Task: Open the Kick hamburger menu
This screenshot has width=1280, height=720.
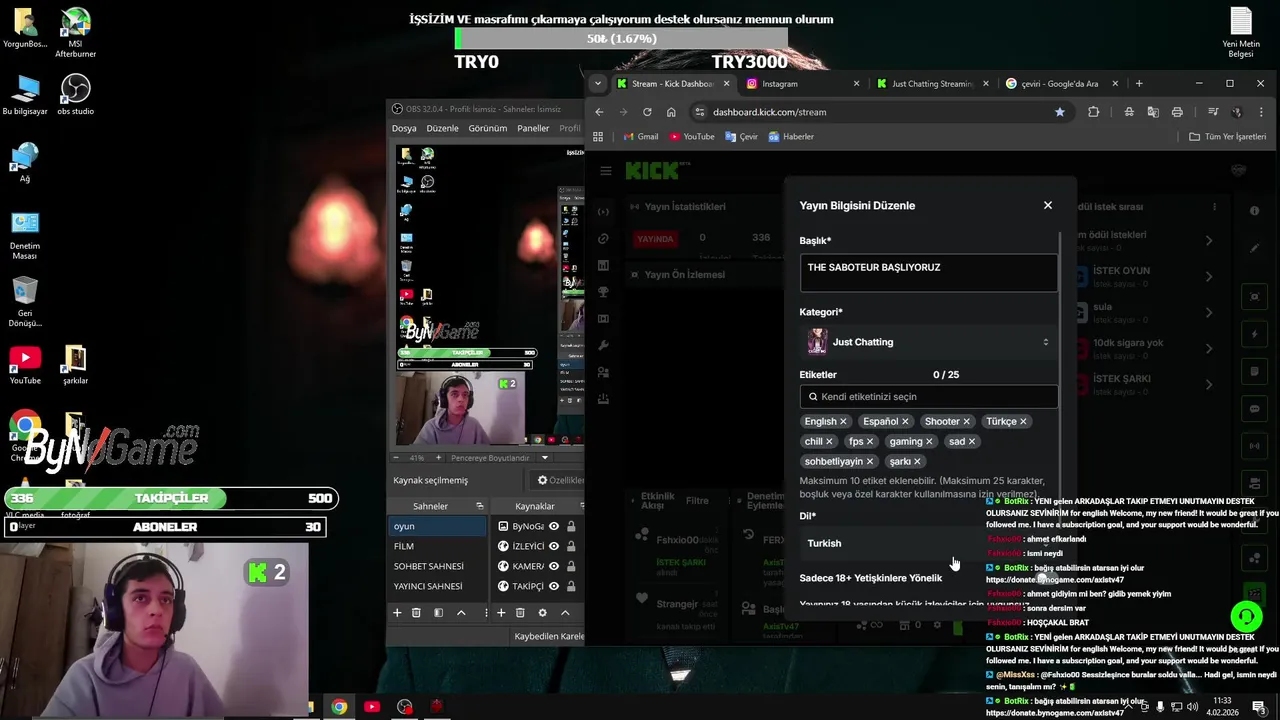Action: point(605,171)
